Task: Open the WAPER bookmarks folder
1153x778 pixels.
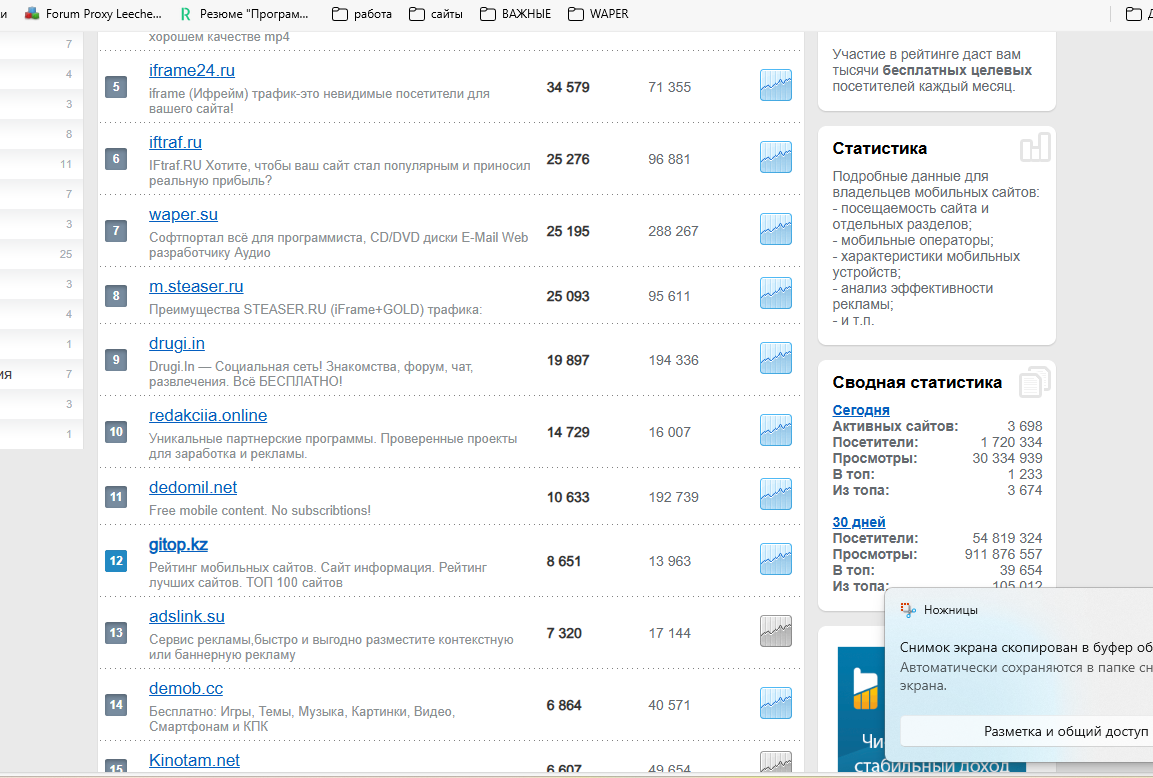Action: click(598, 14)
